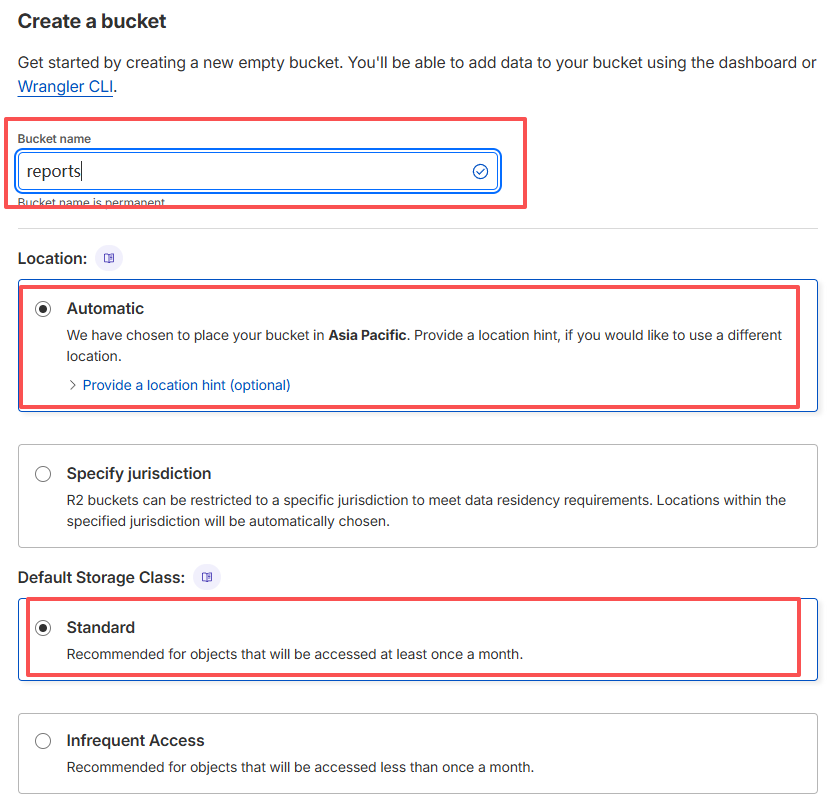Click the Standard option title
This screenshot has width=833, height=800.
101,627
